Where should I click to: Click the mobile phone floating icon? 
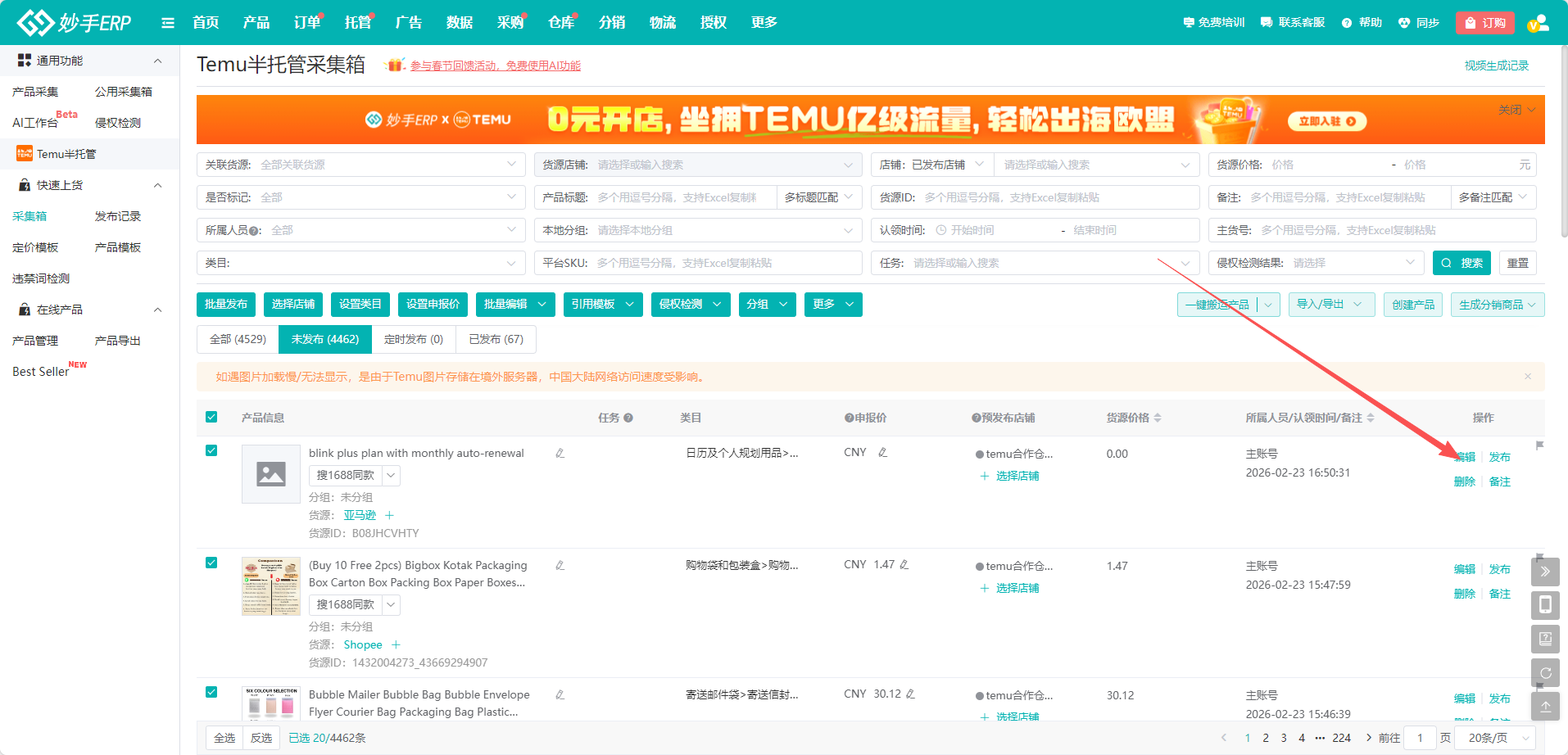tap(1545, 605)
